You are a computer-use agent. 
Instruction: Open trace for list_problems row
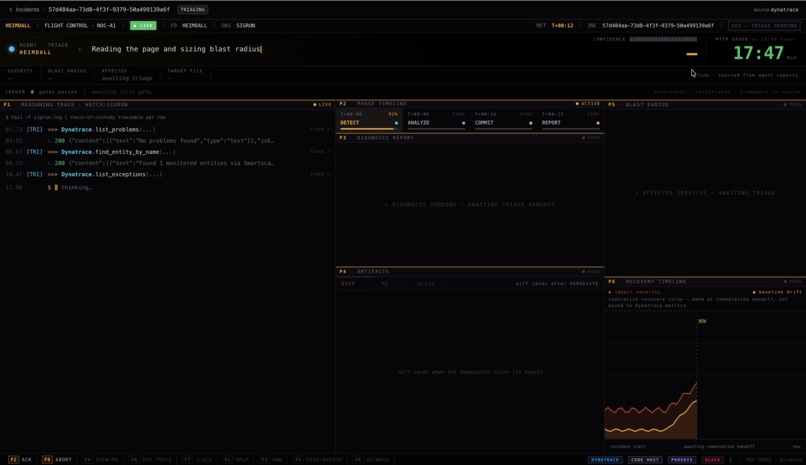320,129
